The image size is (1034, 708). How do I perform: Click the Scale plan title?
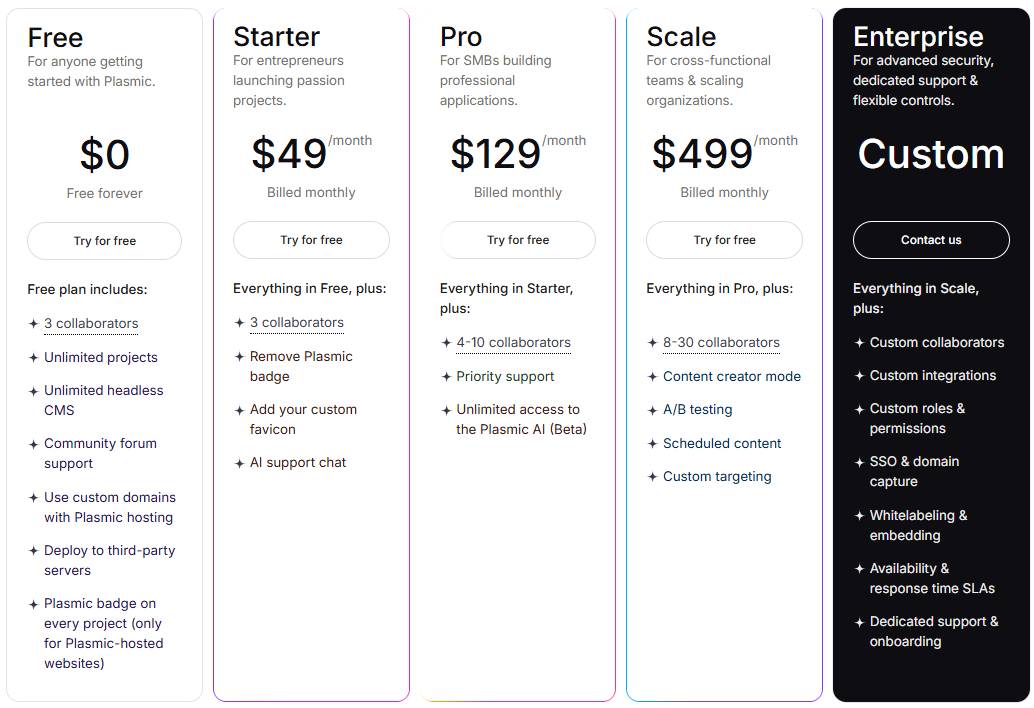[x=681, y=36]
